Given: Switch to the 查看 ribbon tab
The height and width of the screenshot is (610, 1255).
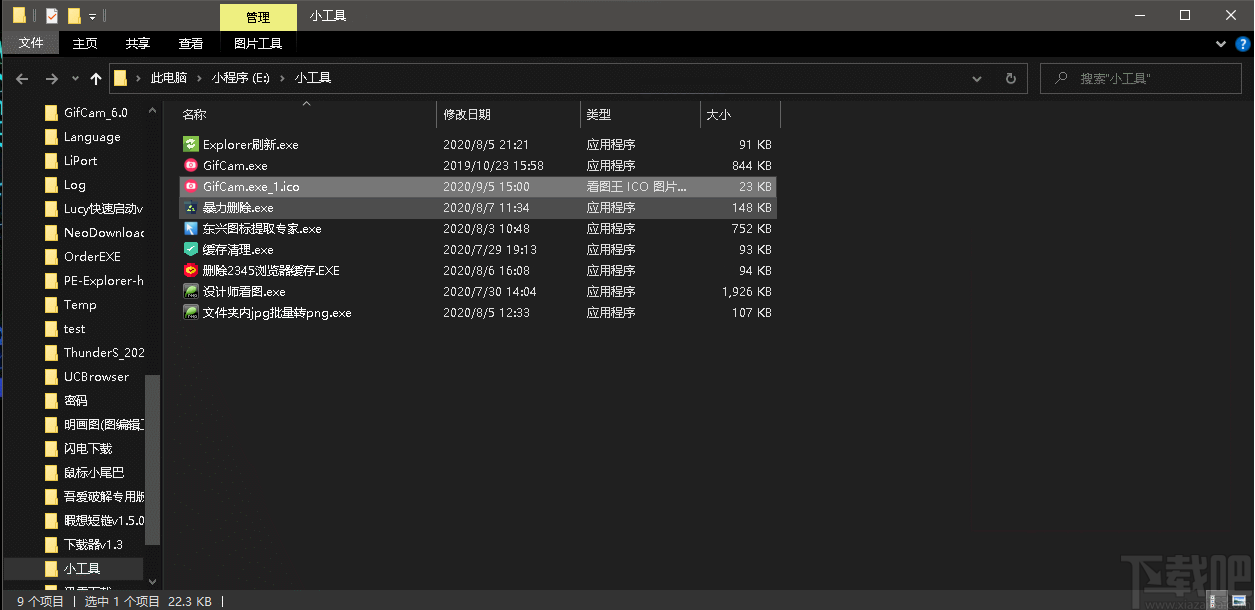Looking at the screenshot, I should coord(191,43).
